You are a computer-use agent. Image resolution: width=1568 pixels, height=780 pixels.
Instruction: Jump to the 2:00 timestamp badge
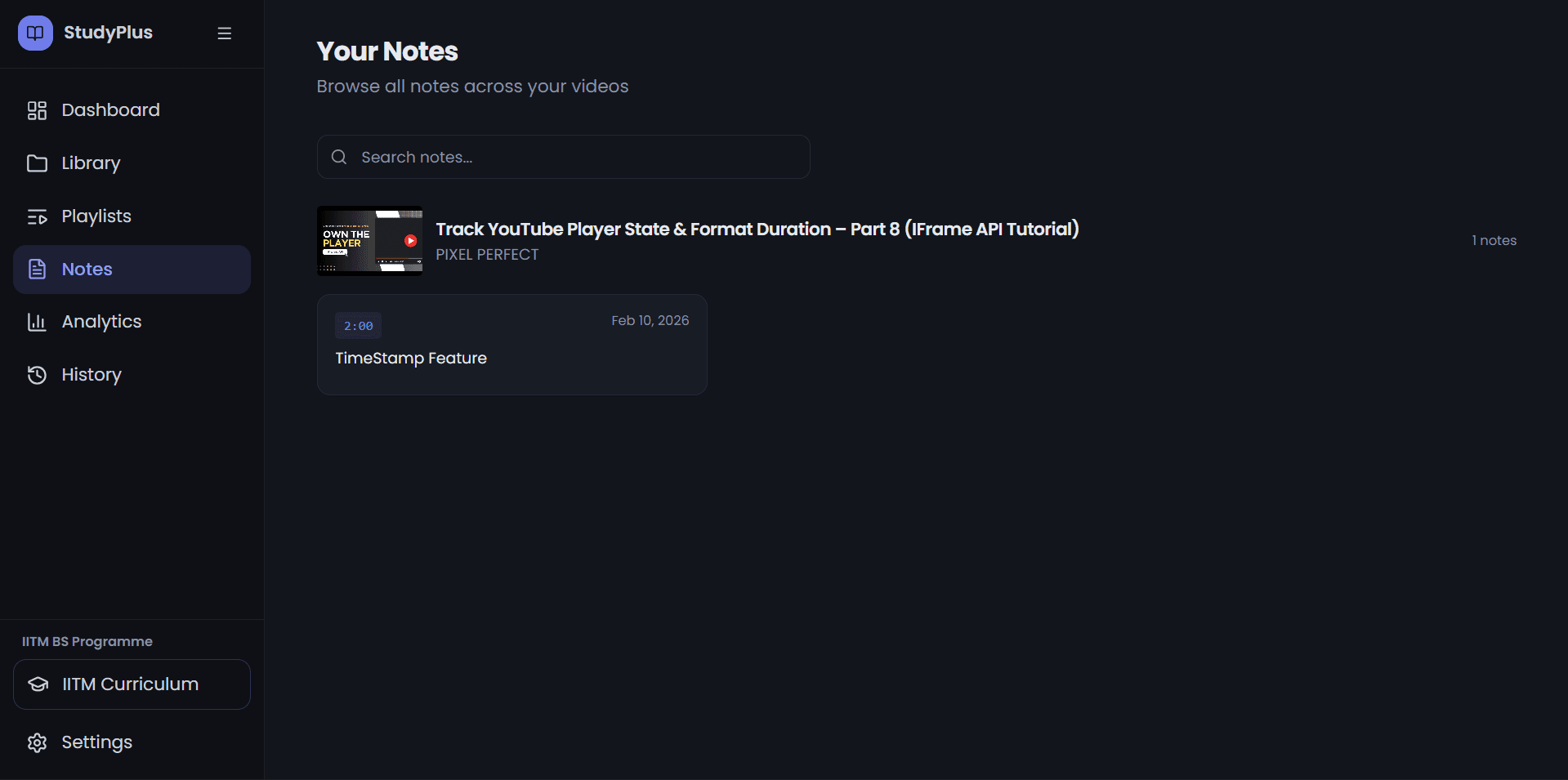[358, 326]
